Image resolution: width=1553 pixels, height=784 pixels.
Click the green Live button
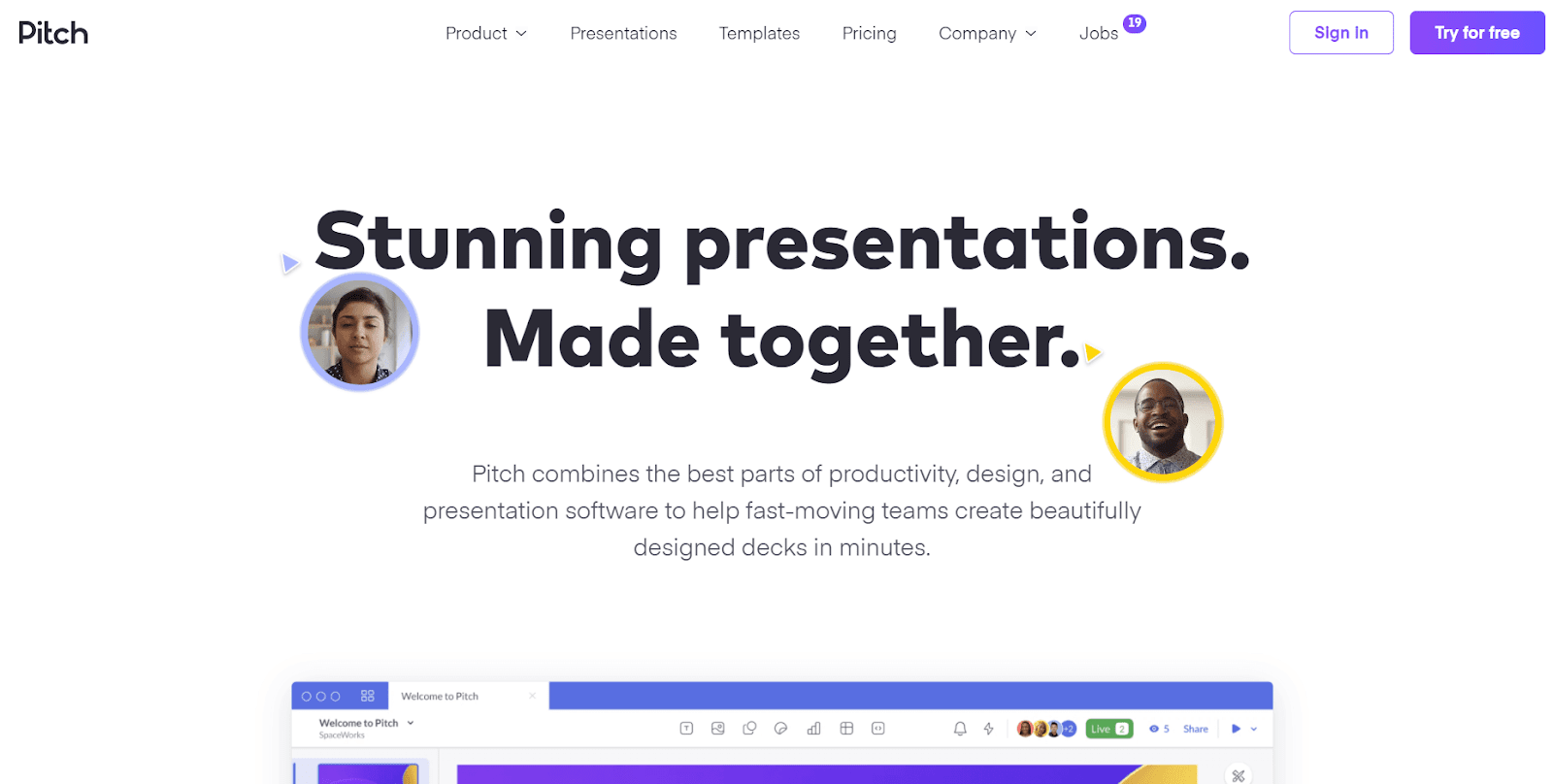point(1109,729)
